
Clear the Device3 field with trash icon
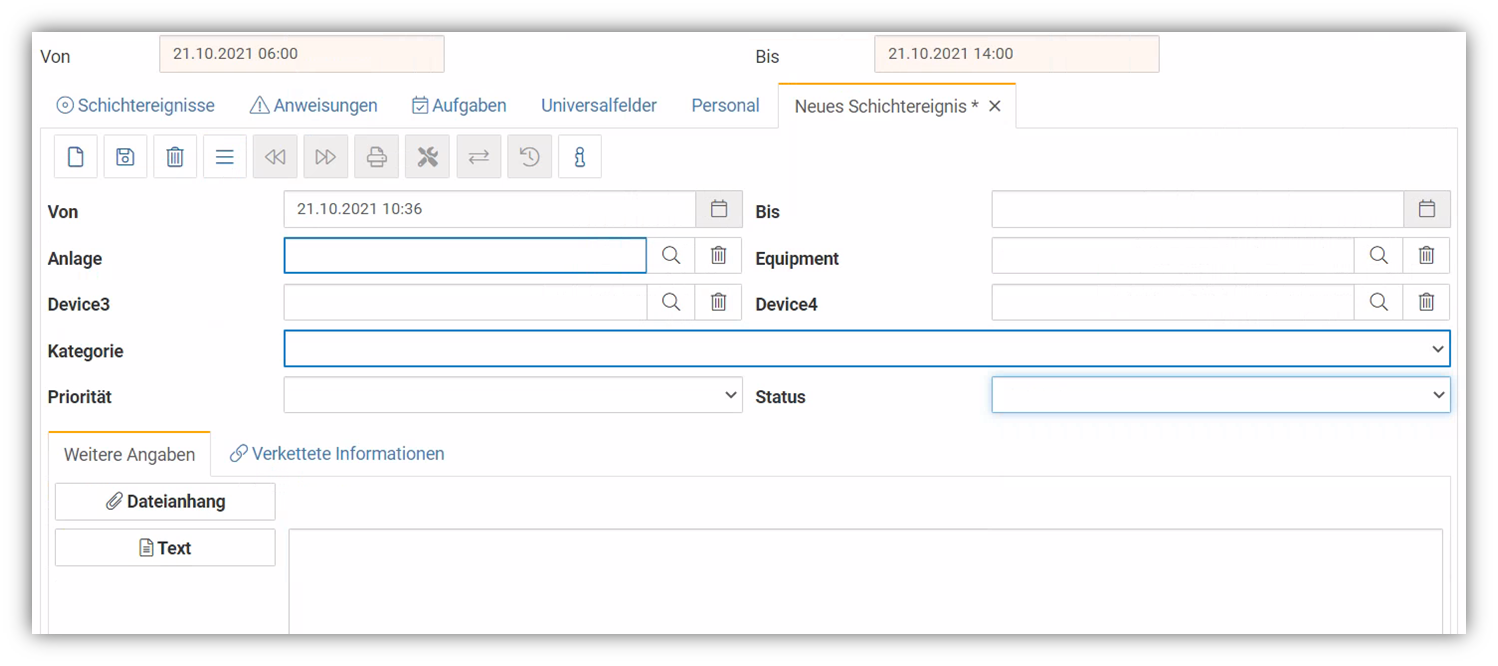pyautogui.click(x=719, y=302)
